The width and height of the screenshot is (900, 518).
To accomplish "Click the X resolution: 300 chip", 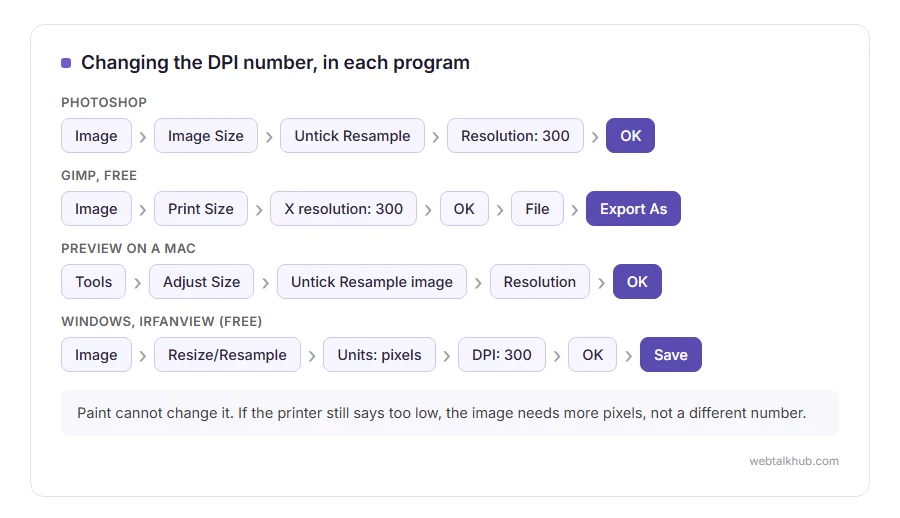I will tap(343, 208).
